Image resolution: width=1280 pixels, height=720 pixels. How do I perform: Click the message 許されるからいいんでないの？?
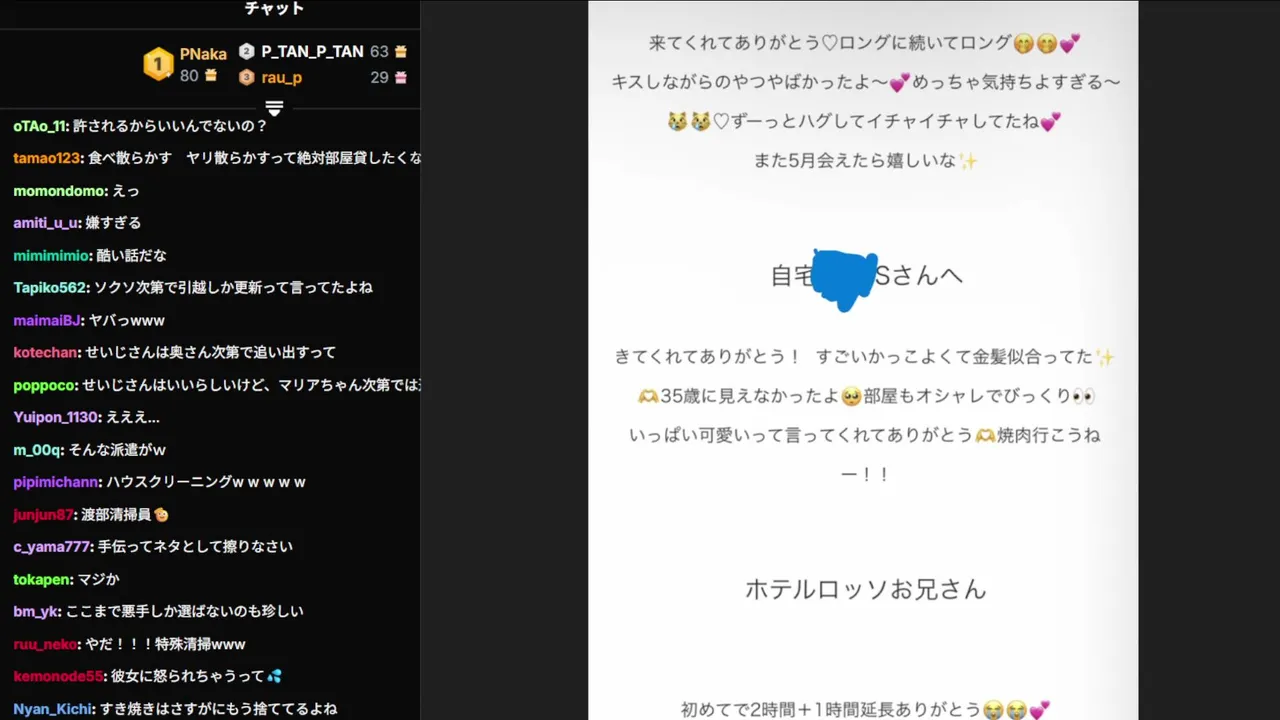click(170, 126)
